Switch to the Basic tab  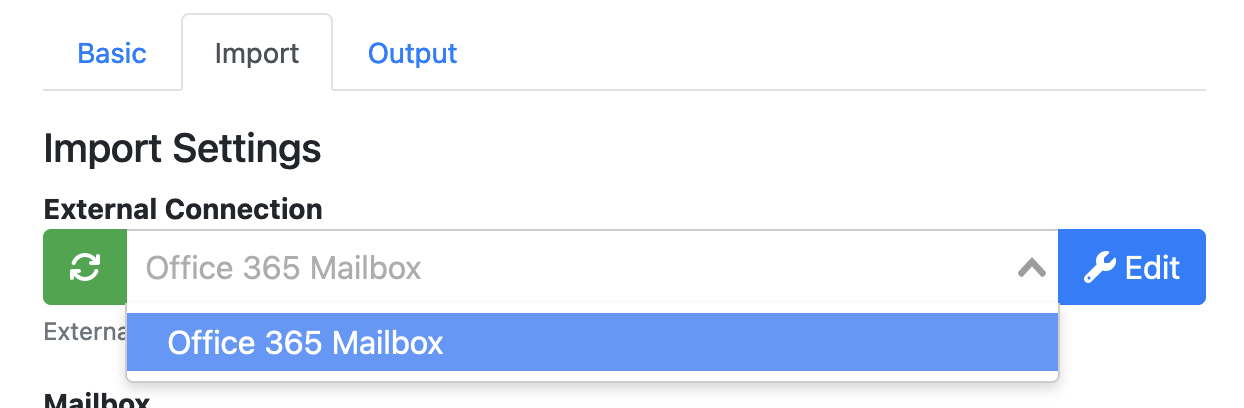tap(112, 53)
